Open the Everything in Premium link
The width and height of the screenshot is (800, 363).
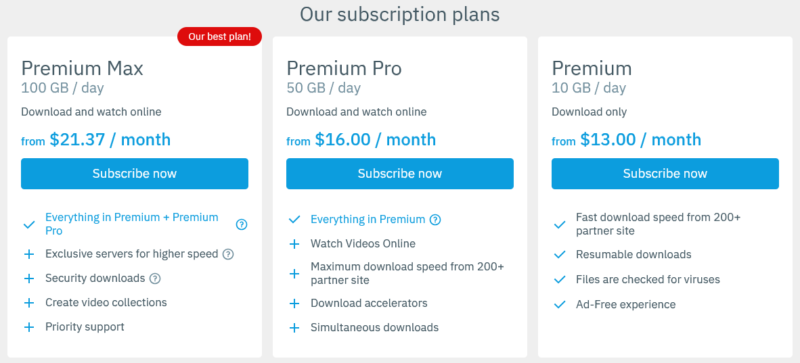coord(368,220)
